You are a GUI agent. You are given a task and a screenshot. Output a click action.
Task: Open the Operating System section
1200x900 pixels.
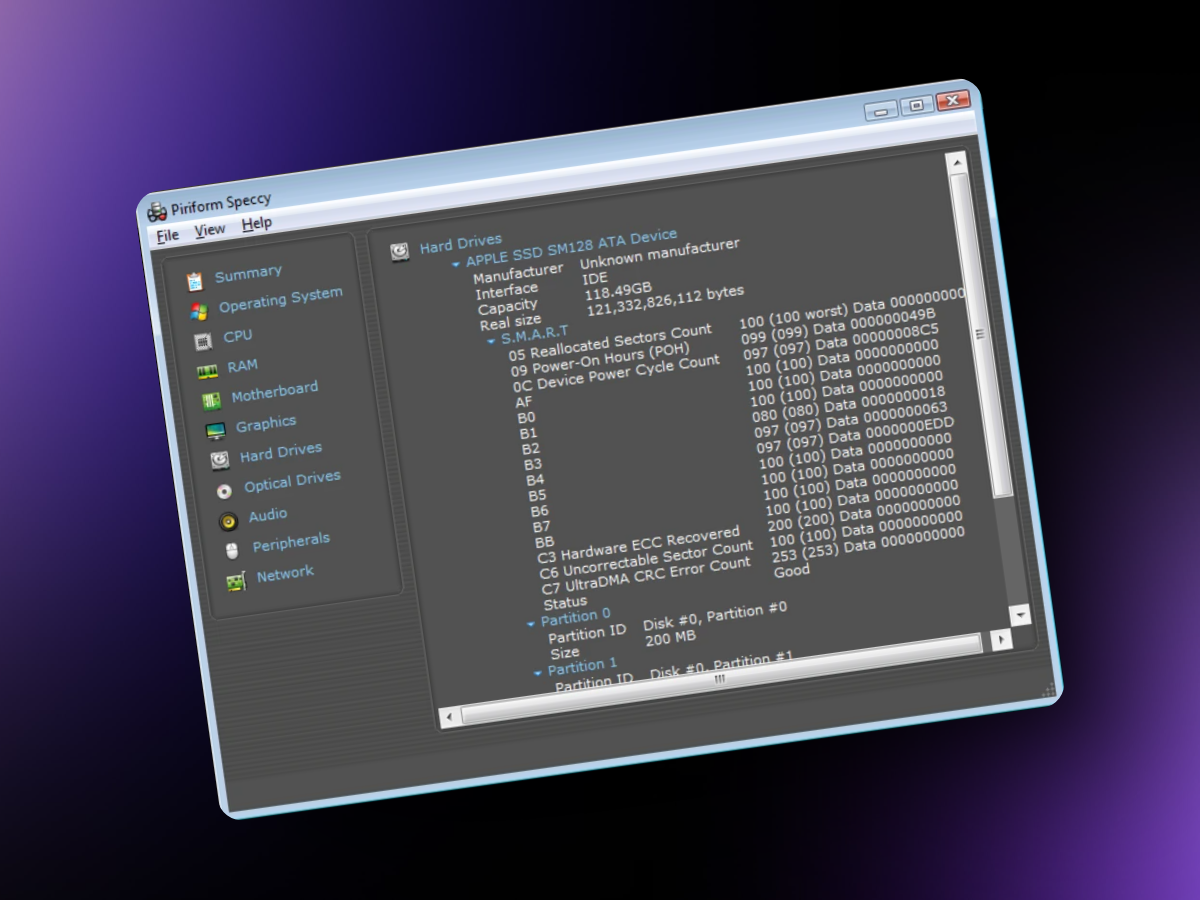(281, 299)
